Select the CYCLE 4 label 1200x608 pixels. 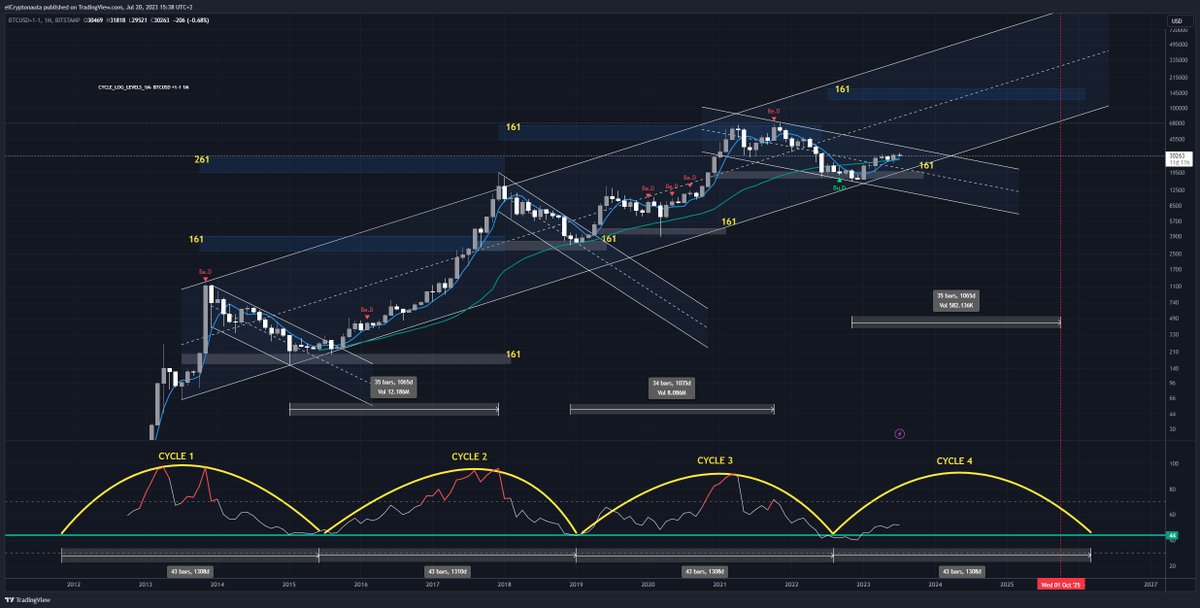tap(954, 461)
